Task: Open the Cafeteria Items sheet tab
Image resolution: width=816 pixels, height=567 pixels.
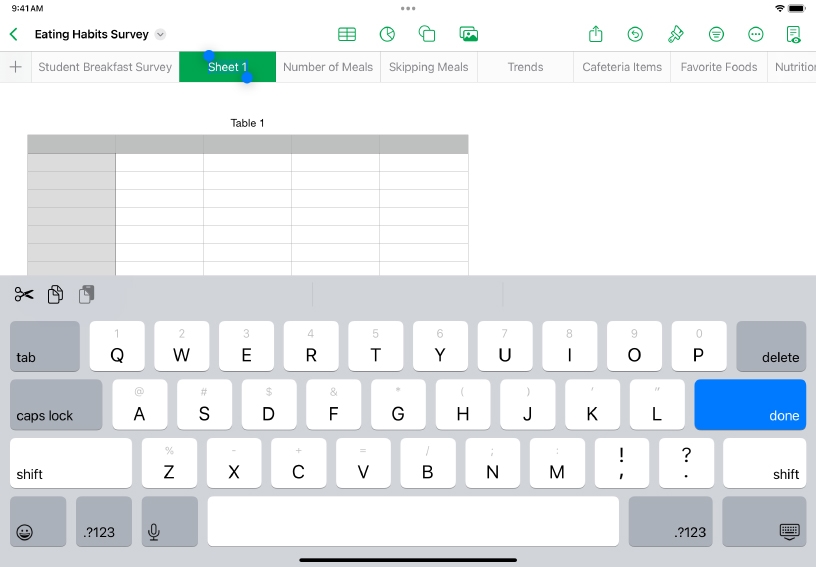Action: [622, 67]
